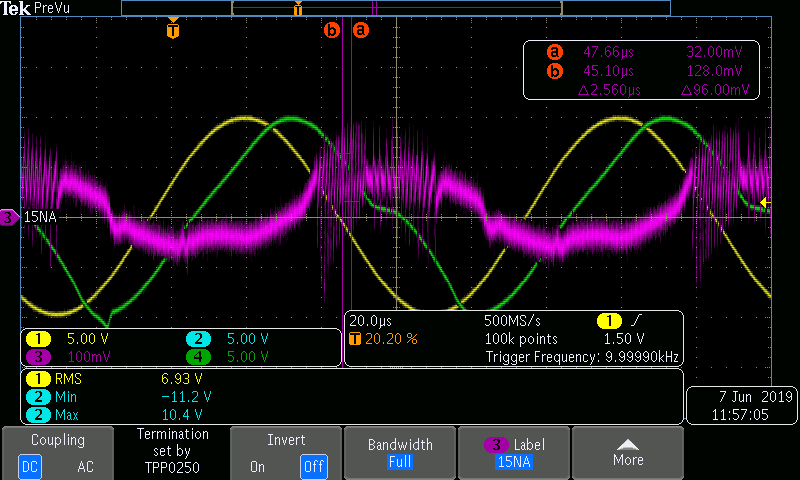The height and width of the screenshot is (480, 800).
Task: Click the rising edge trigger slope icon
Action: [636, 321]
